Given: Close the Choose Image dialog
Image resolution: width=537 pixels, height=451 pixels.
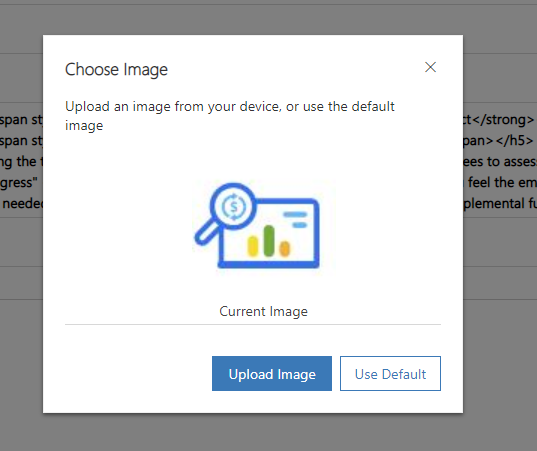Looking at the screenshot, I should [x=430, y=67].
